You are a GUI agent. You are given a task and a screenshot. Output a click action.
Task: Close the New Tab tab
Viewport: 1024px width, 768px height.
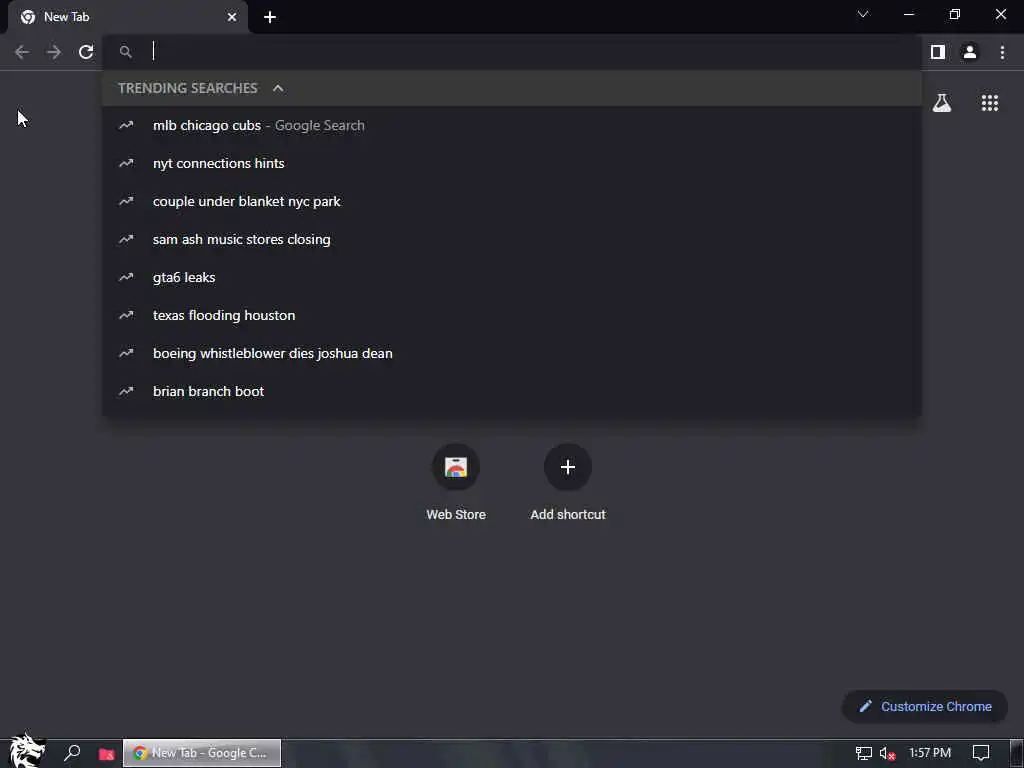(232, 17)
